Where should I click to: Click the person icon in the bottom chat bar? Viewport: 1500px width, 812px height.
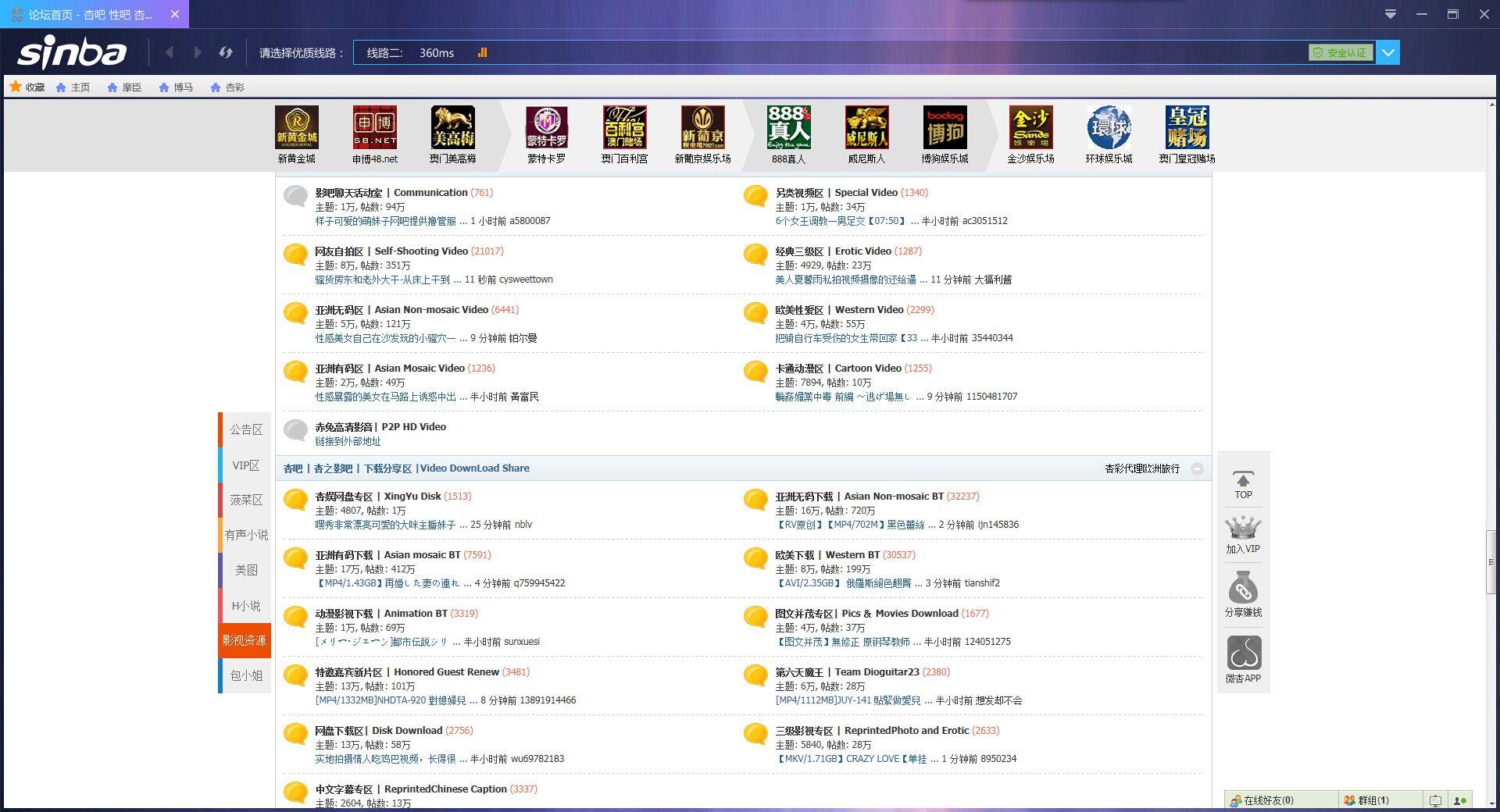point(1459,800)
